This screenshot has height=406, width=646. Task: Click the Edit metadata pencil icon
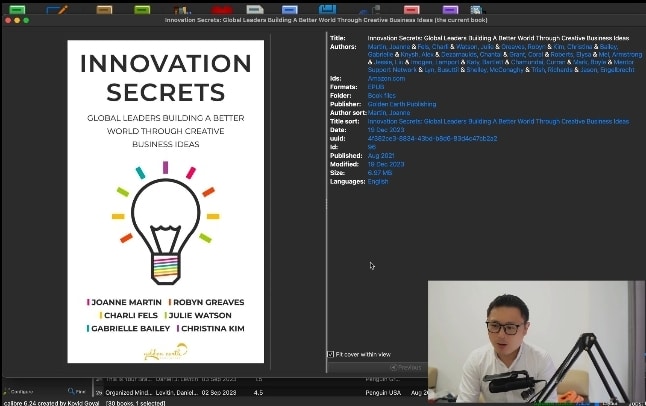click(57, 9)
